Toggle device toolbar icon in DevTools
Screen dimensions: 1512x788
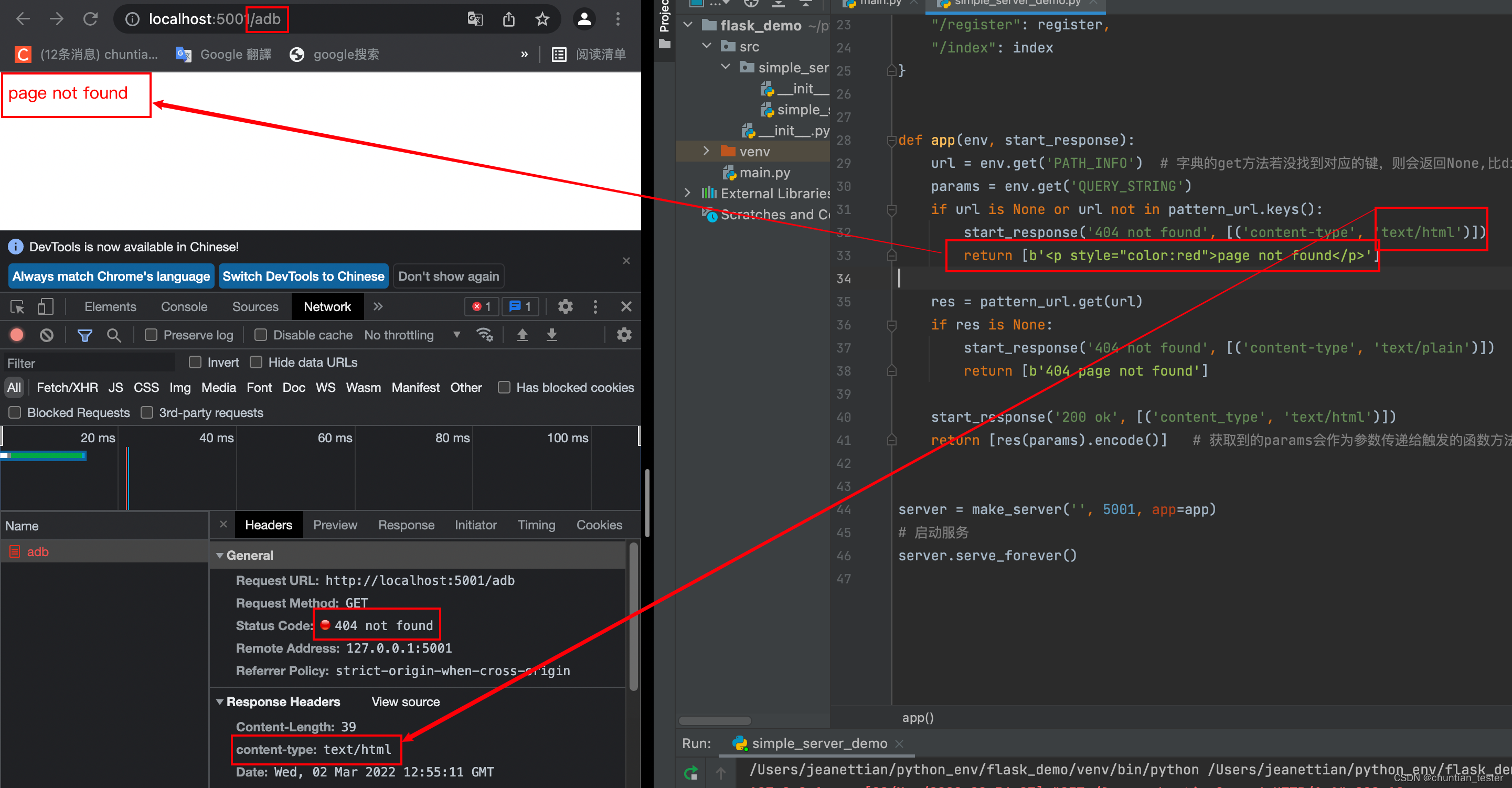point(45,306)
